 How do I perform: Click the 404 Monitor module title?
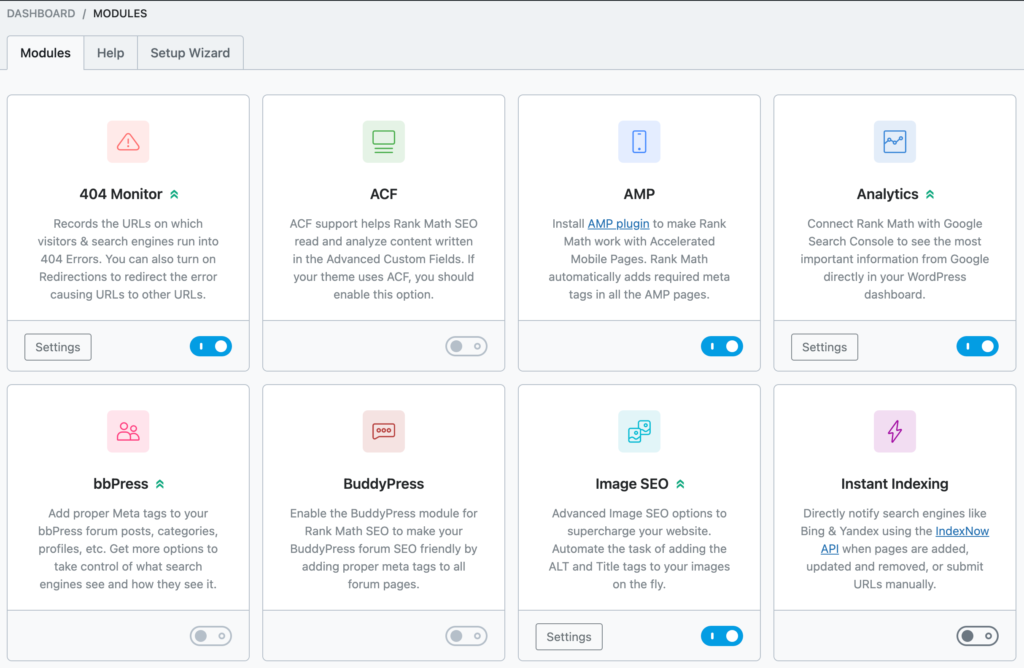click(121, 194)
